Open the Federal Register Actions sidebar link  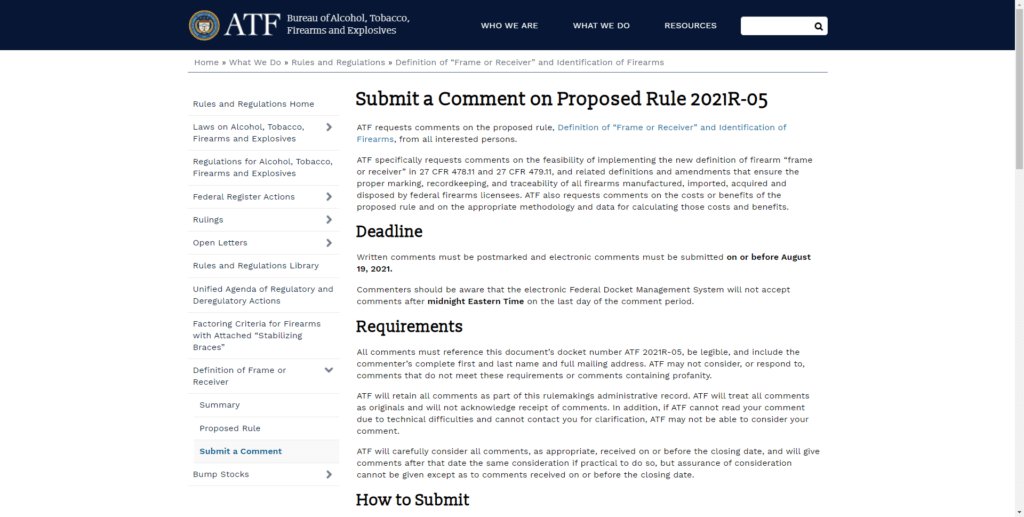tap(244, 196)
